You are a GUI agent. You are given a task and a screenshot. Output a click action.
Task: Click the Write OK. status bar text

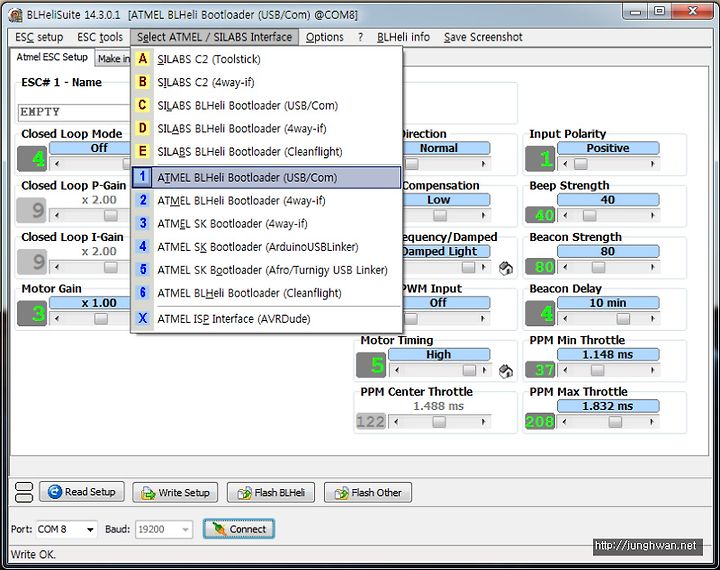(x=33, y=554)
